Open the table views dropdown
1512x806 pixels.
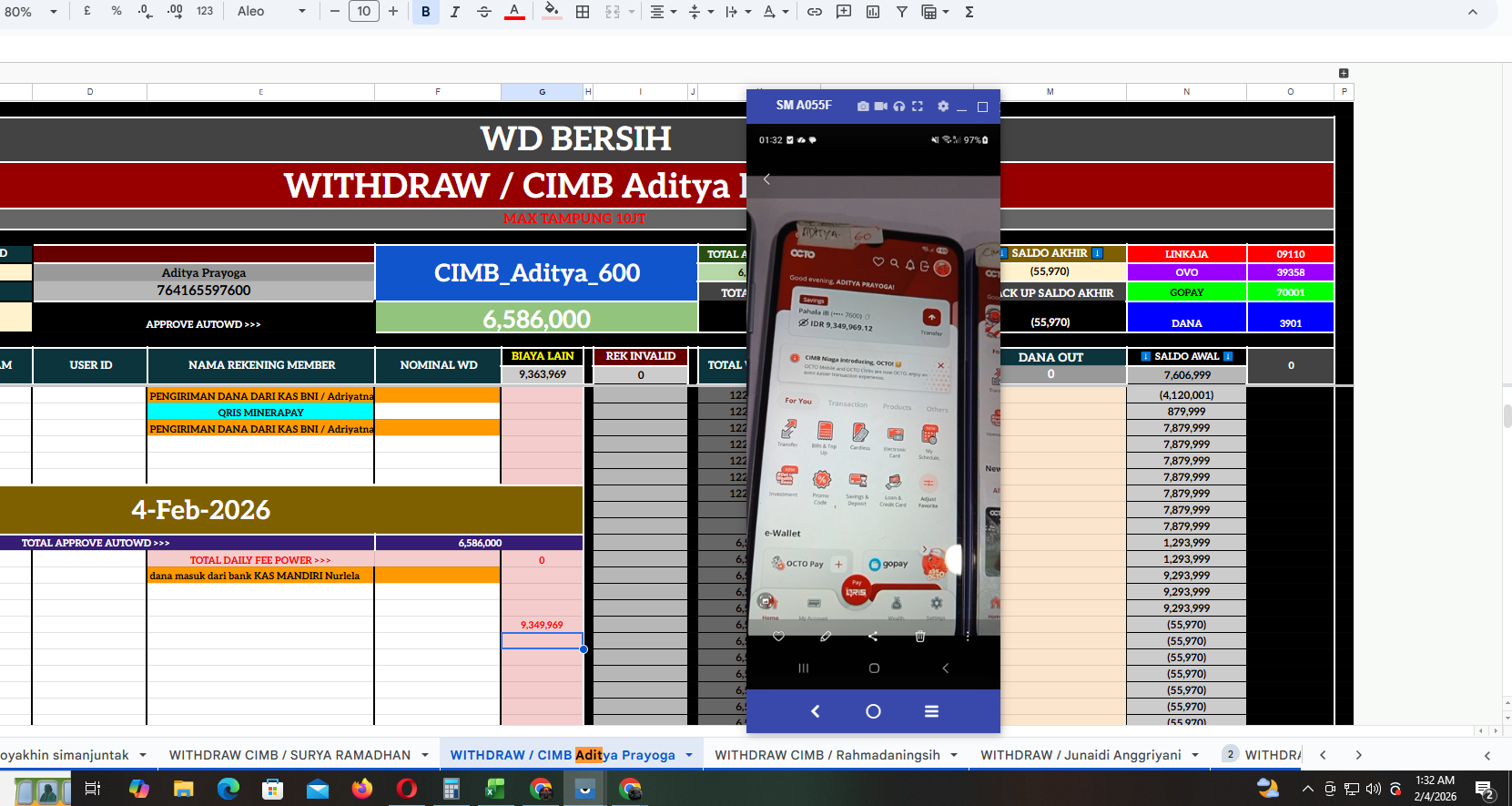pyautogui.click(x=935, y=12)
